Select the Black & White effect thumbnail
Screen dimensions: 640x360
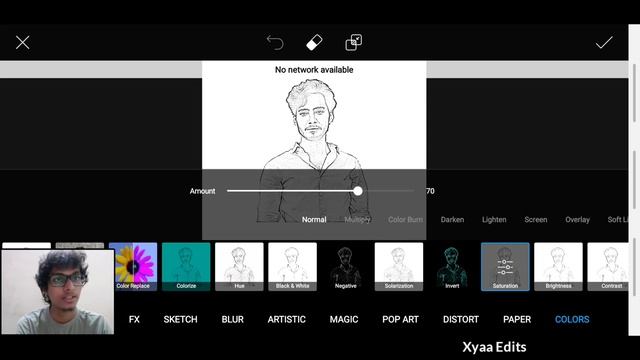[292, 267]
